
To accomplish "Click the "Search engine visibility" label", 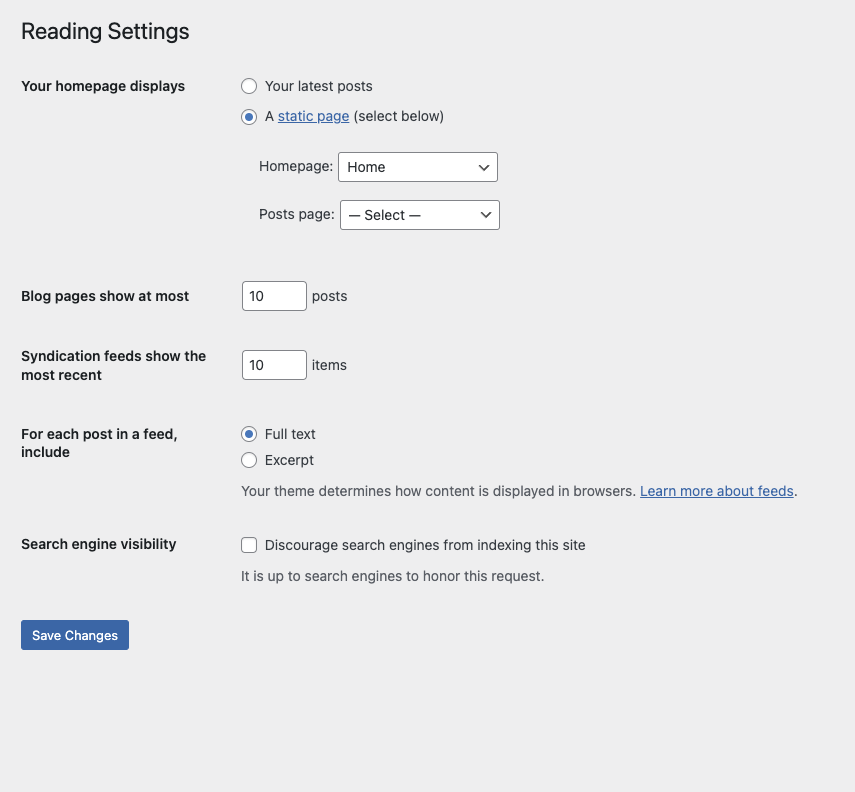I will 98,544.
